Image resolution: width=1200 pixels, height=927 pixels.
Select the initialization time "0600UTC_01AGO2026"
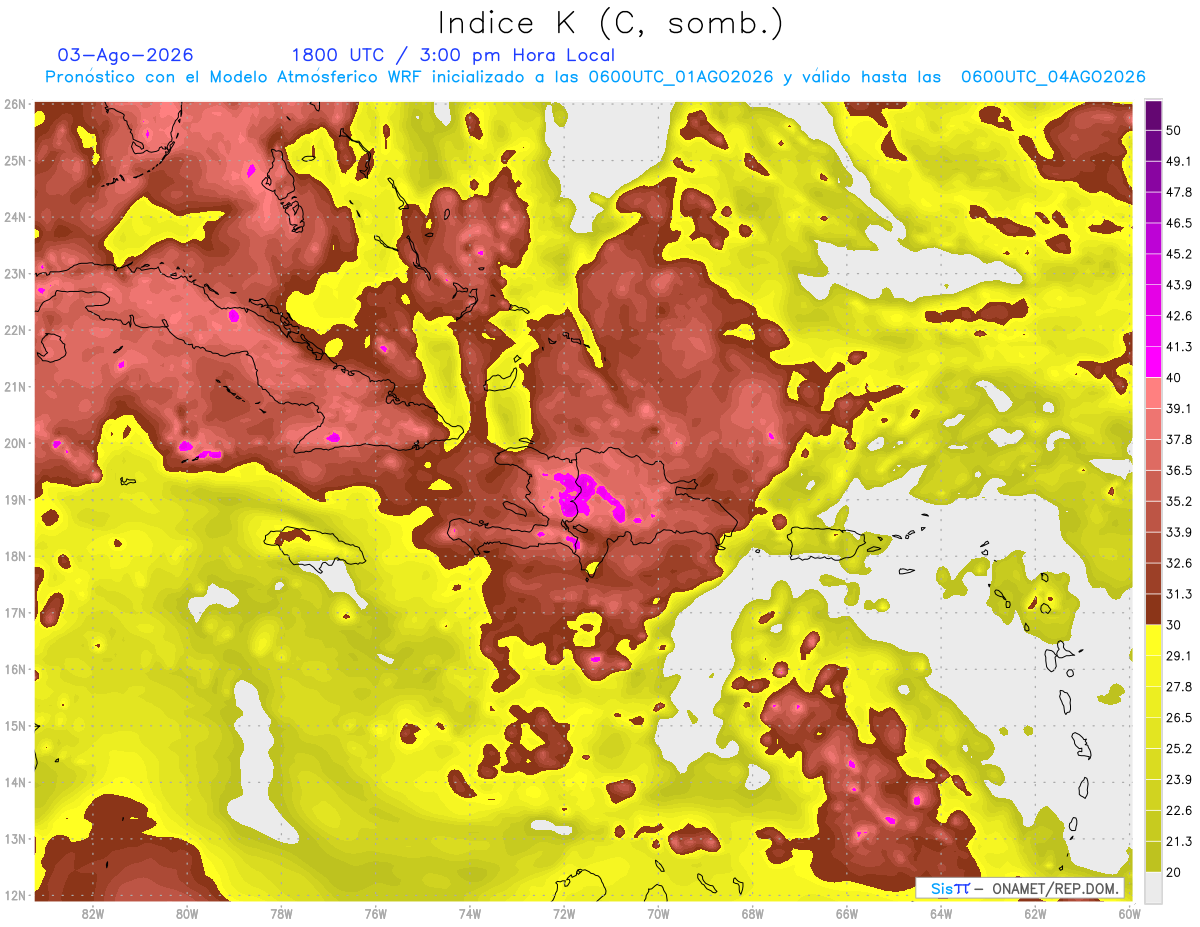pos(681,77)
